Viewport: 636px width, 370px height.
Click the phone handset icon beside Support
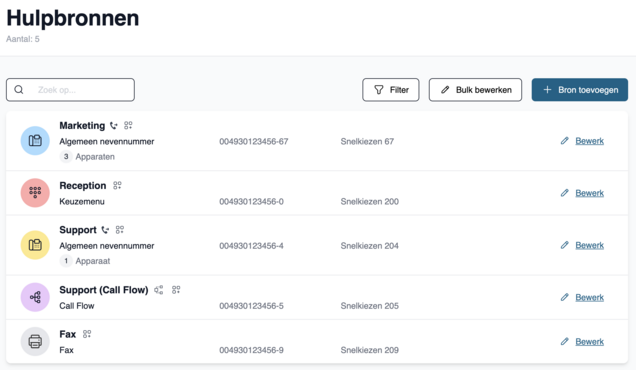[x=105, y=230]
